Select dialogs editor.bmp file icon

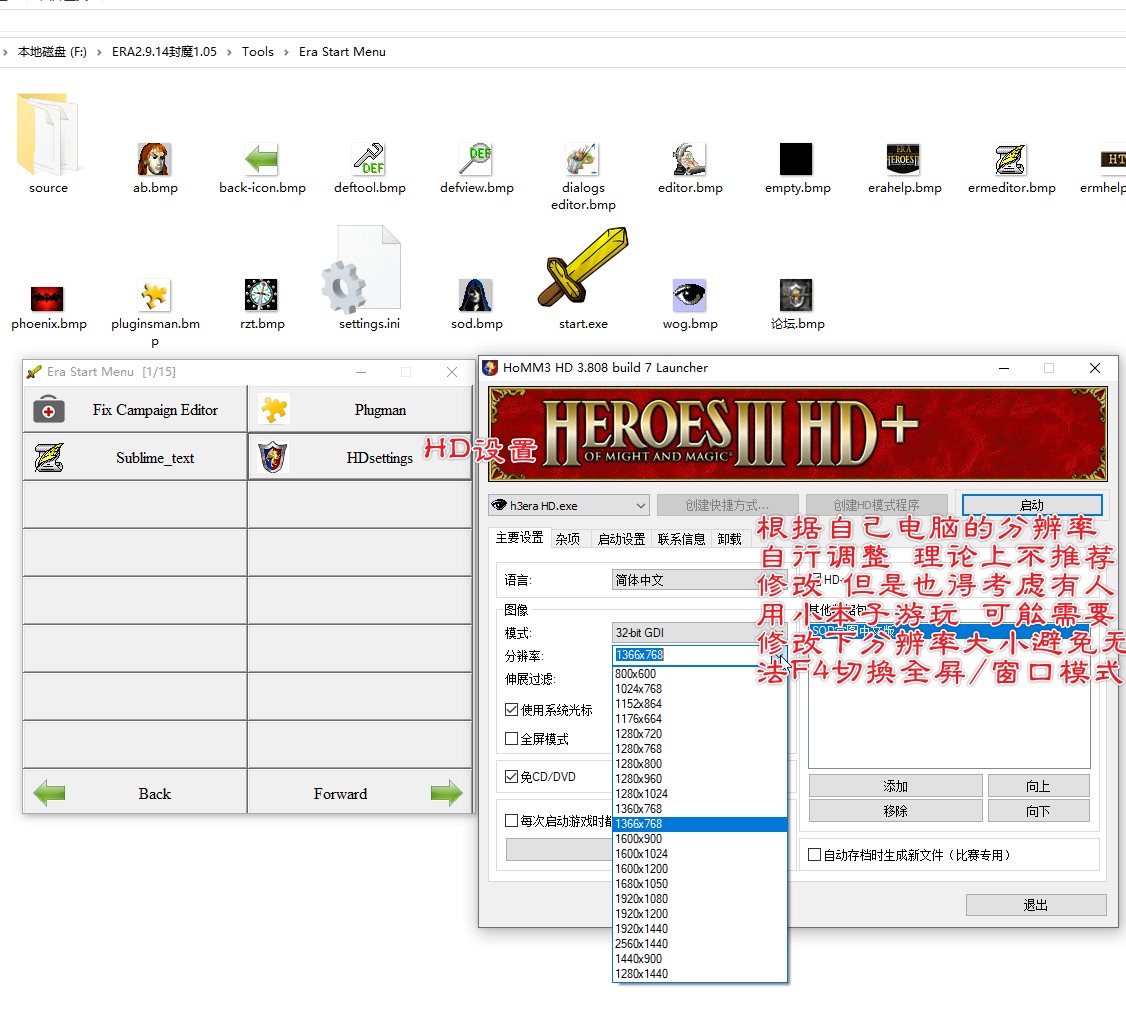582,159
